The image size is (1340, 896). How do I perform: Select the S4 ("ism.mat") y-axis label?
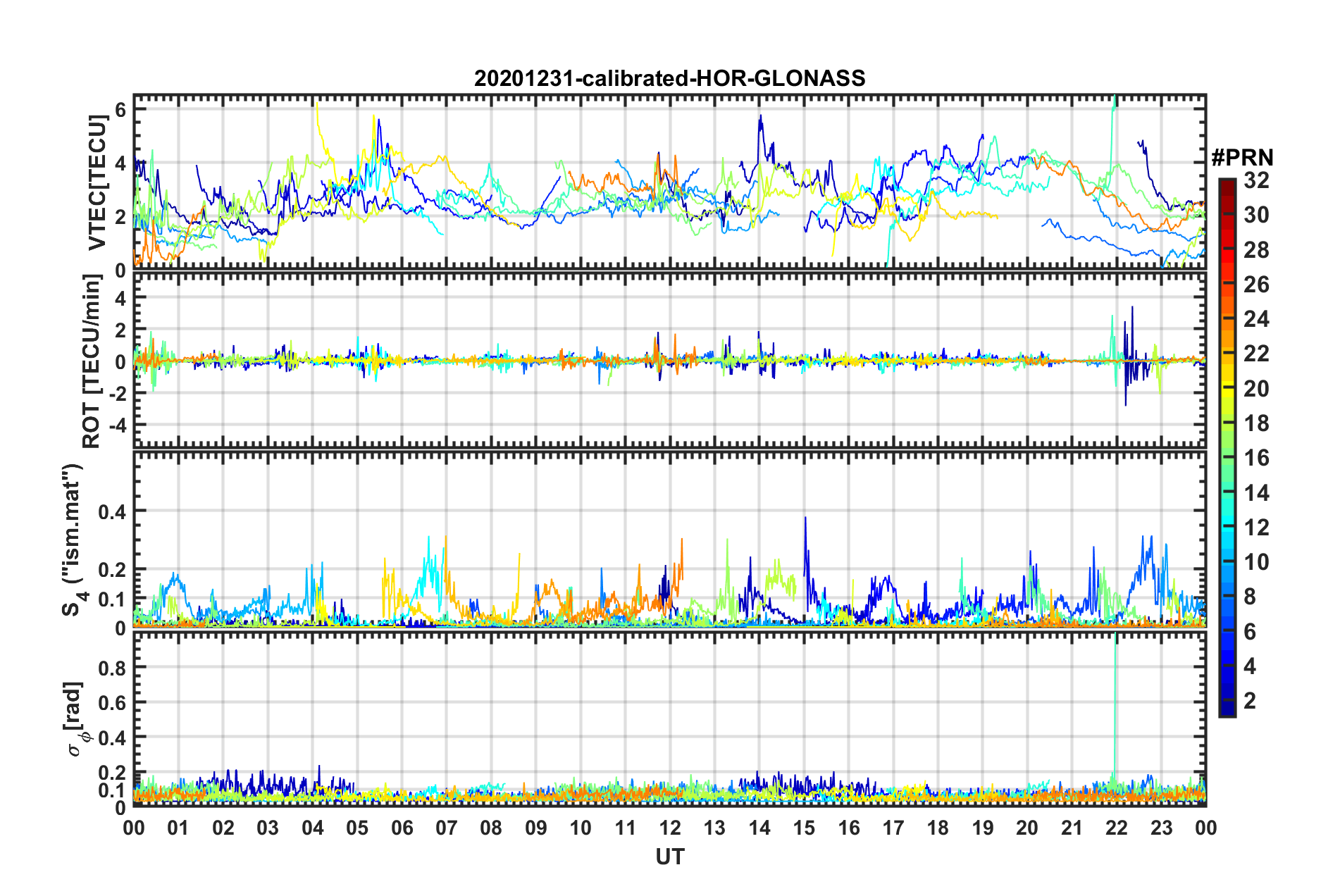coord(73,540)
